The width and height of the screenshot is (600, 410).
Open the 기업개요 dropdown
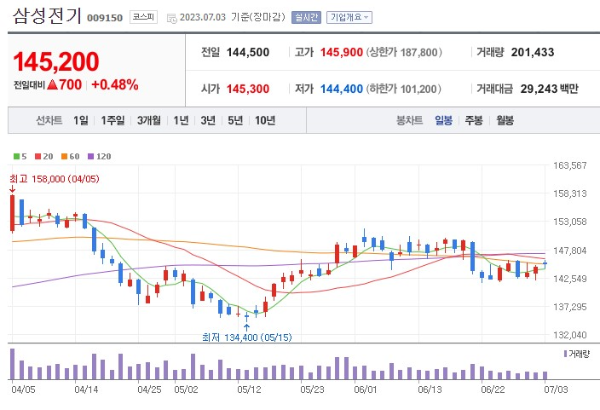[x=349, y=17]
